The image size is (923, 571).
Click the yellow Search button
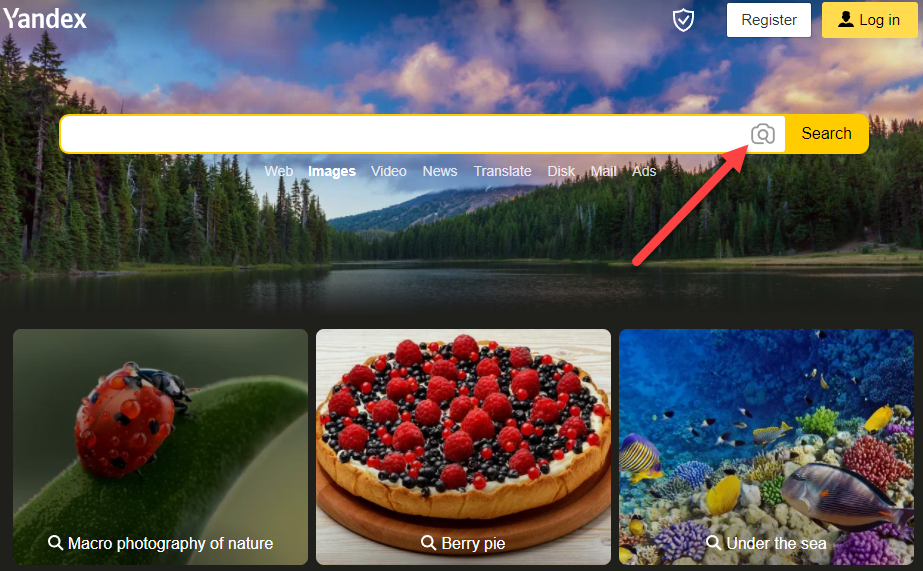(826, 134)
